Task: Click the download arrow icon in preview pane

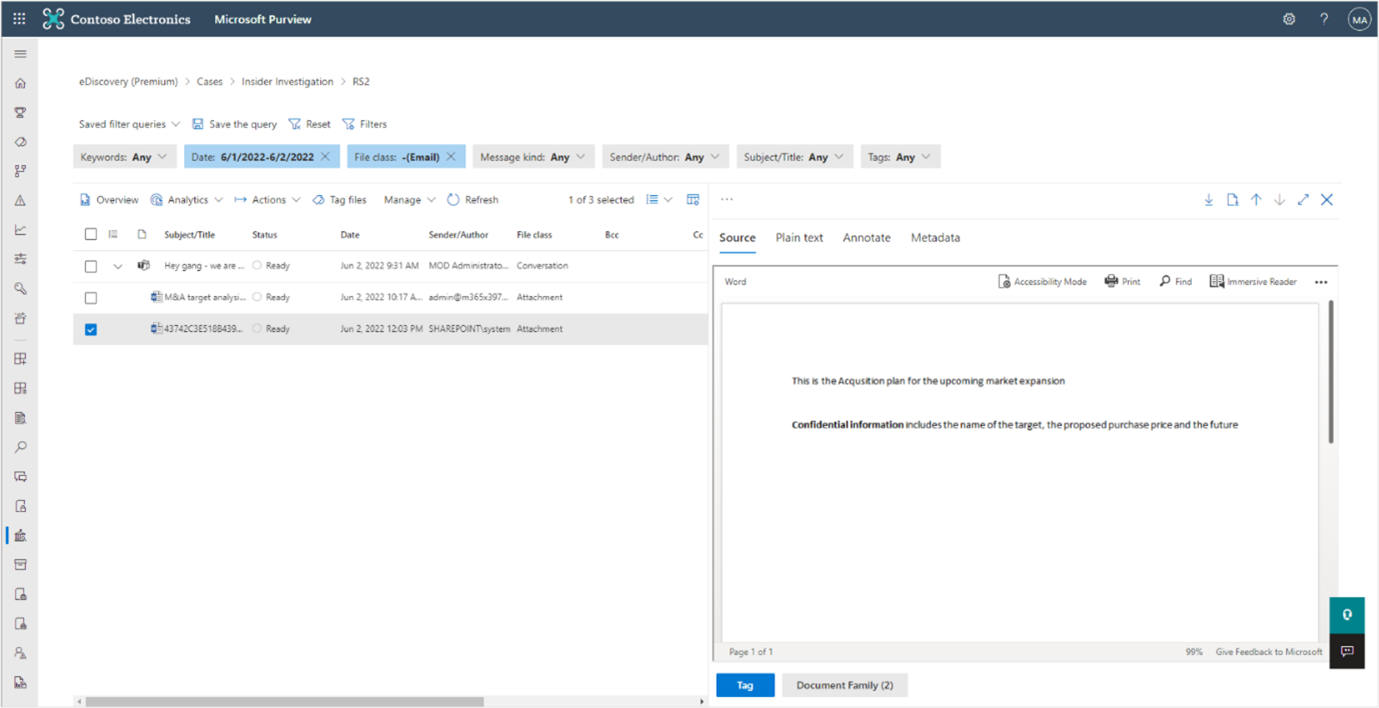Action: 1209,200
